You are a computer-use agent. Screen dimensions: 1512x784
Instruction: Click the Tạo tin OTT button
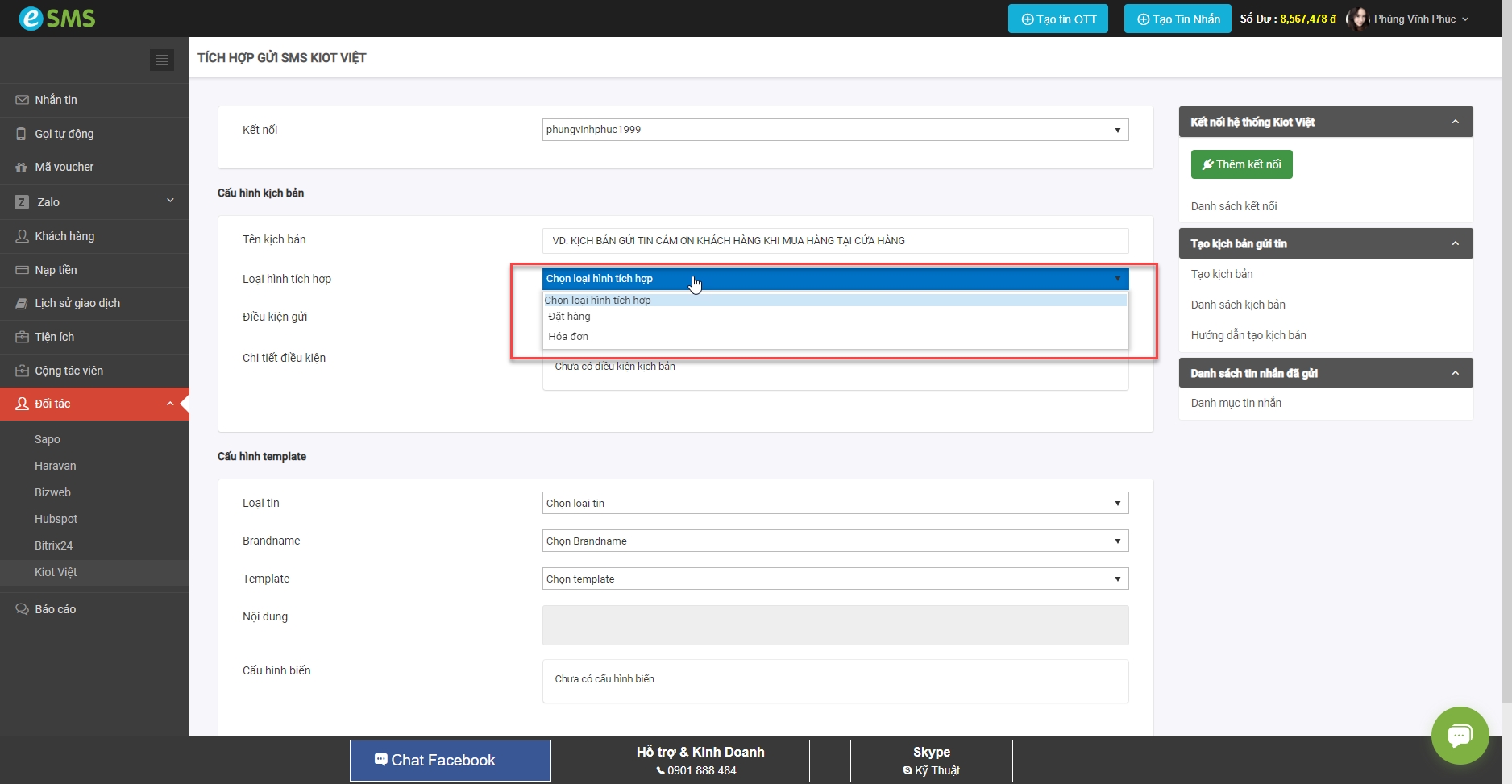click(1057, 19)
